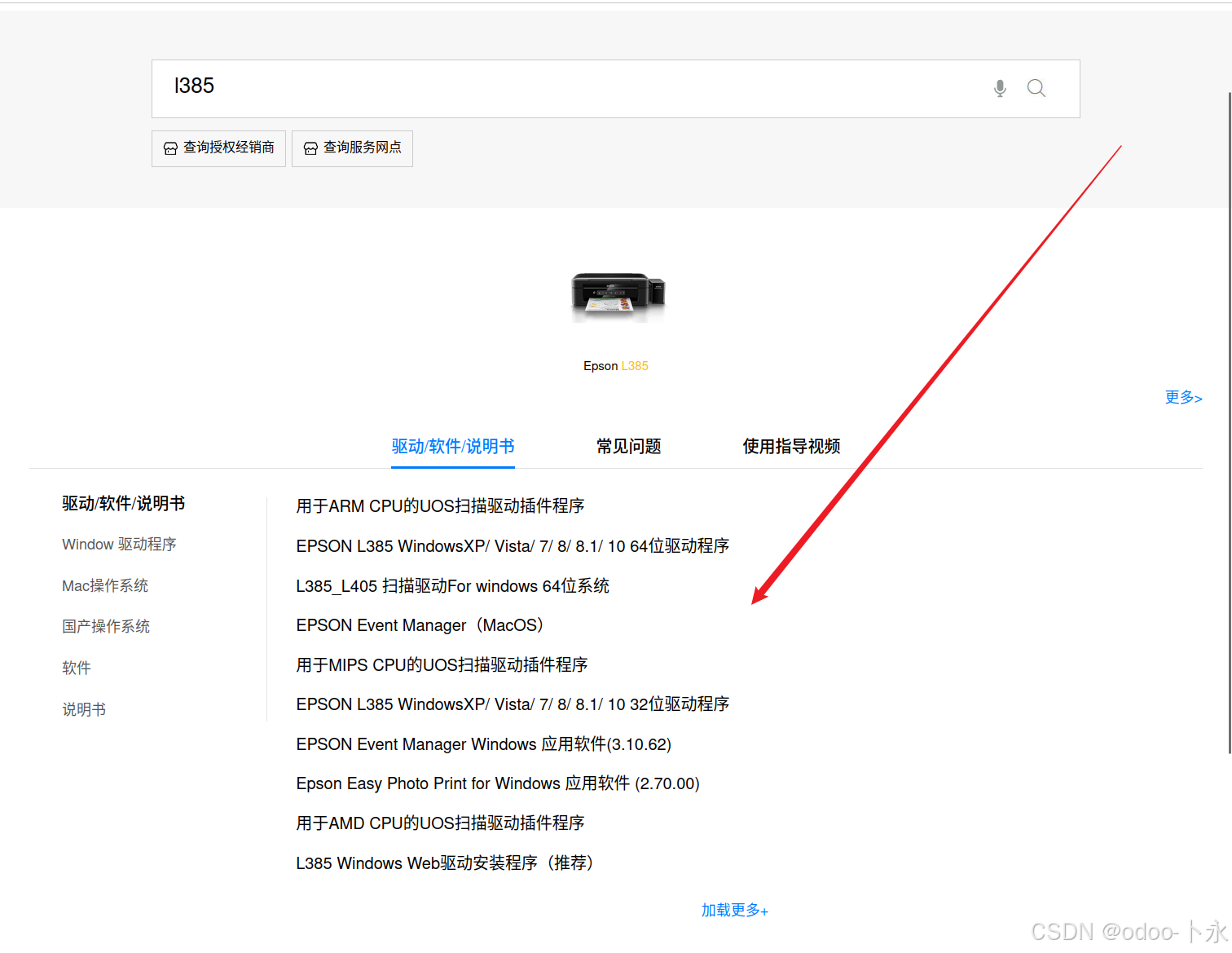Switch to 驱动/软件/说明书 tab

pyautogui.click(x=453, y=447)
